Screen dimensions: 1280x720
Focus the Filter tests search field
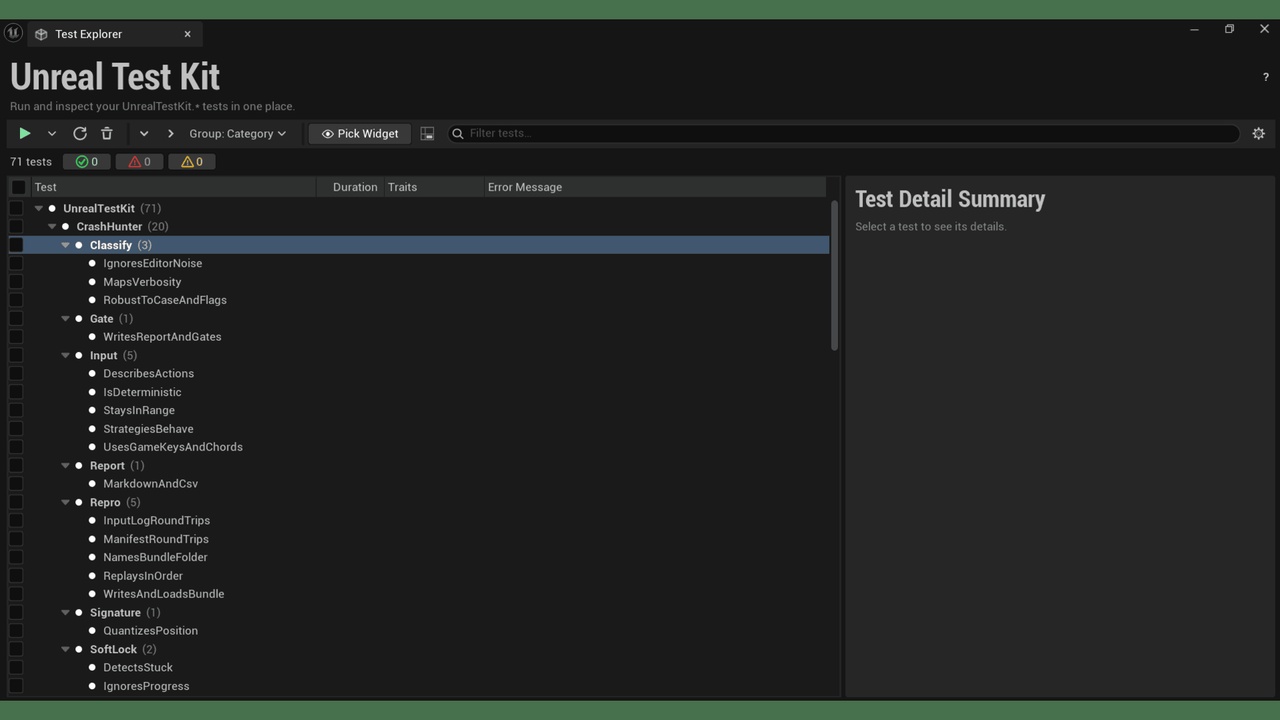click(845, 133)
